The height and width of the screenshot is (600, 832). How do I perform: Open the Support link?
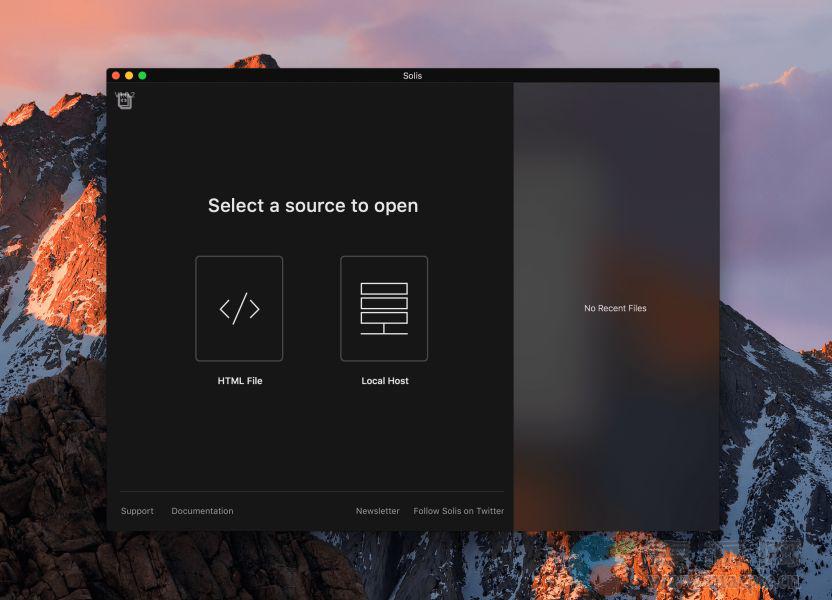[x=137, y=511]
